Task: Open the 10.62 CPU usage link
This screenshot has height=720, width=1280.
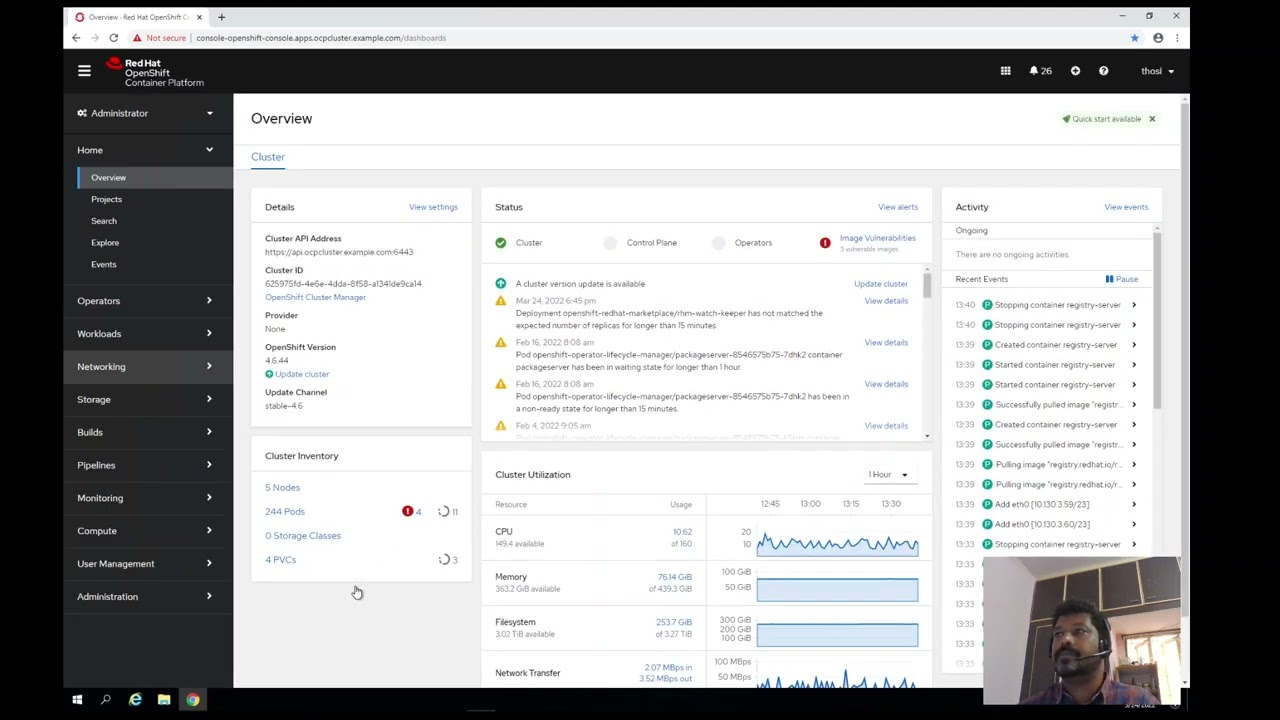Action: (682, 532)
